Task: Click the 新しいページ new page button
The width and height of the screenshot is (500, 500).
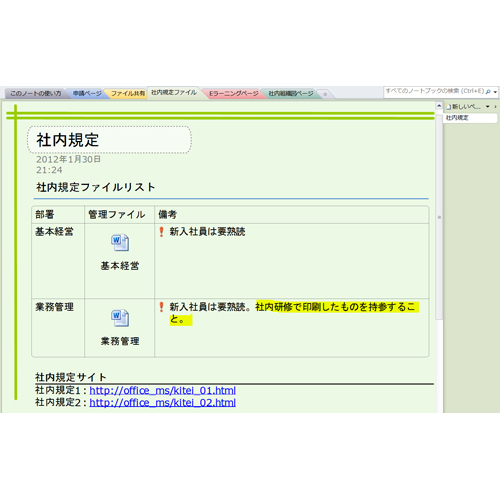Action: pos(464,107)
